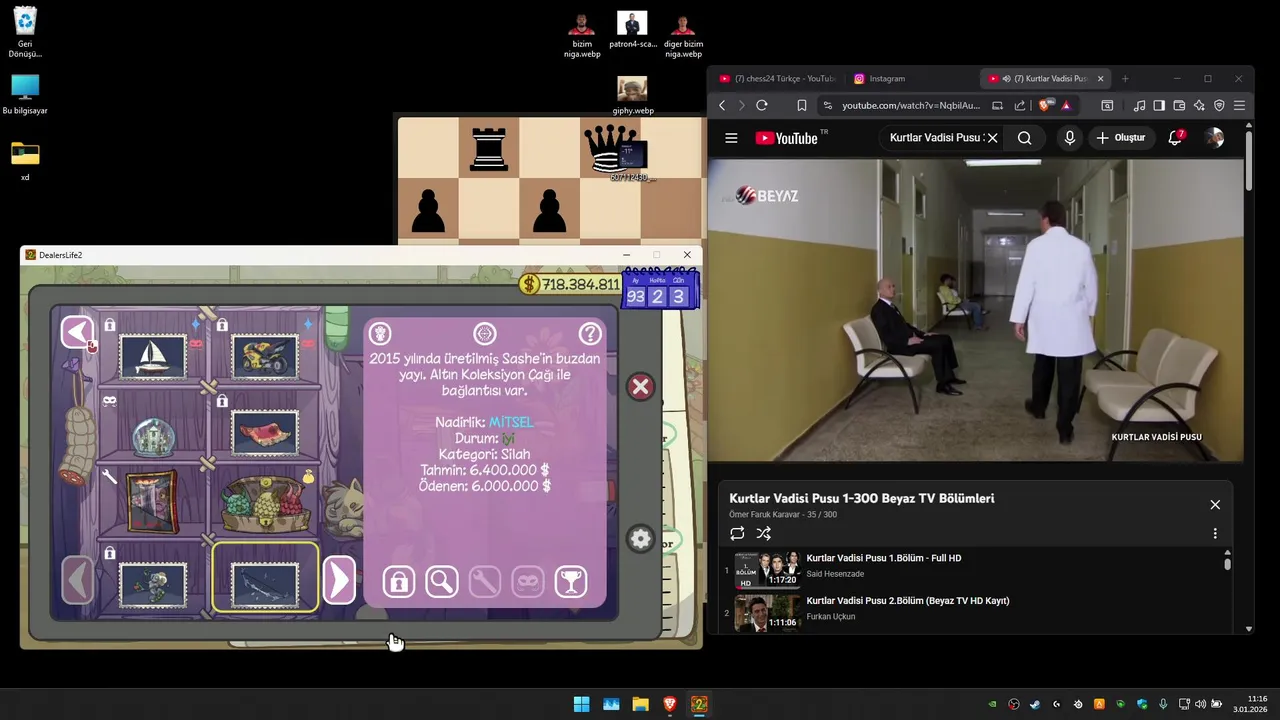The width and height of the screenshot is (1280, 720).
Task: Click the trophy button in item panel
Action: point(571,581)
